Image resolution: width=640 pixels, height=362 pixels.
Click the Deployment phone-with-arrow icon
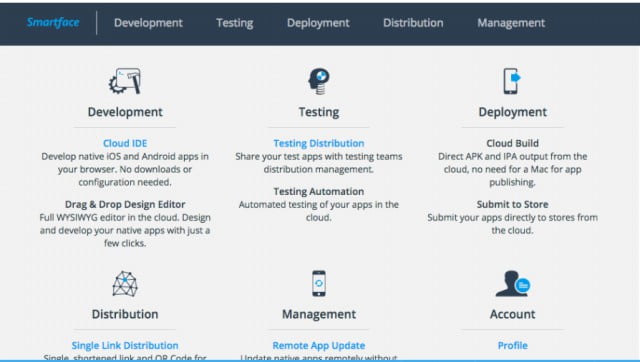coord(512,81)
